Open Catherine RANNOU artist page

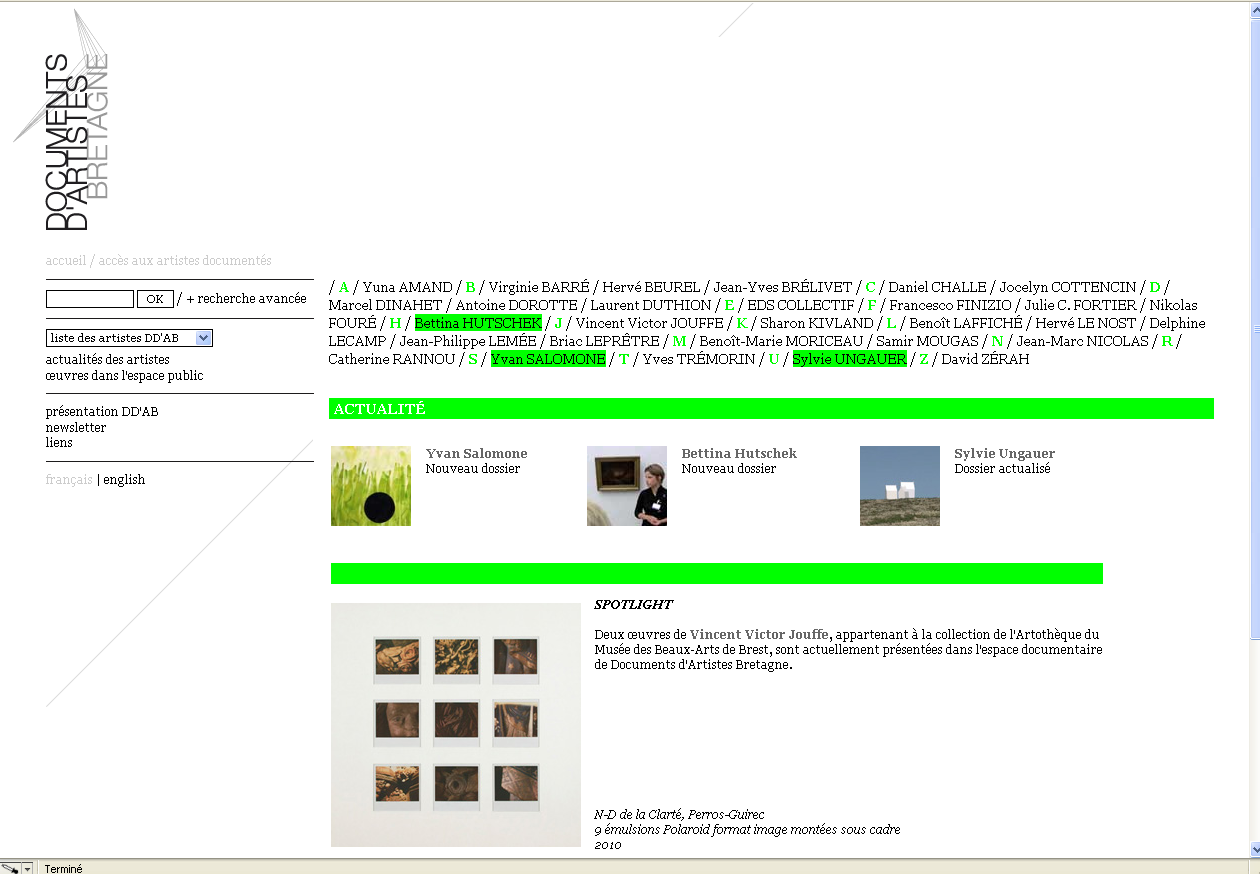pyautogui.click(x=391, y=359)
